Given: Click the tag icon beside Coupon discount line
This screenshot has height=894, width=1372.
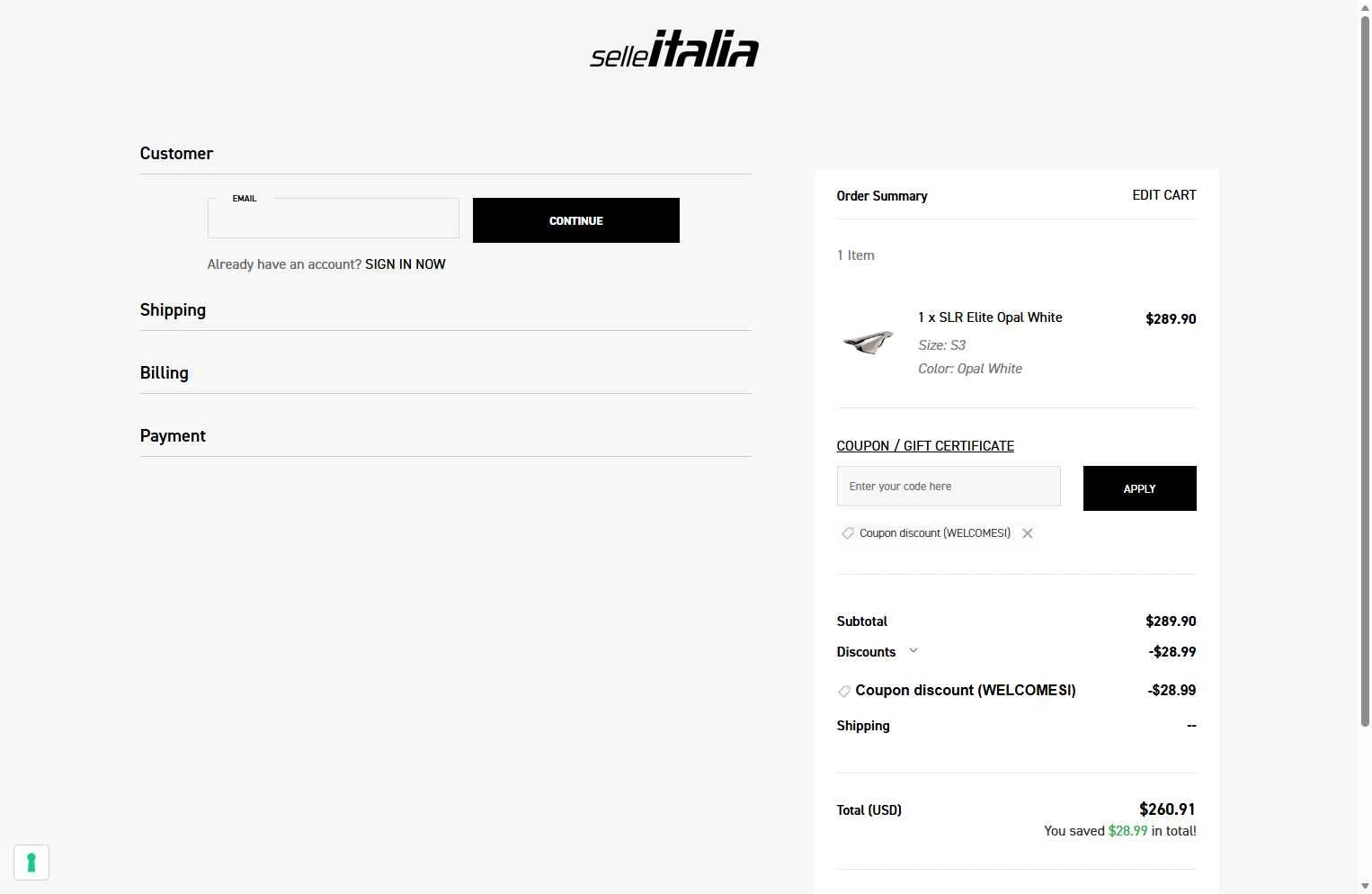Looking at the screenshot, I should tap(844, 691).
